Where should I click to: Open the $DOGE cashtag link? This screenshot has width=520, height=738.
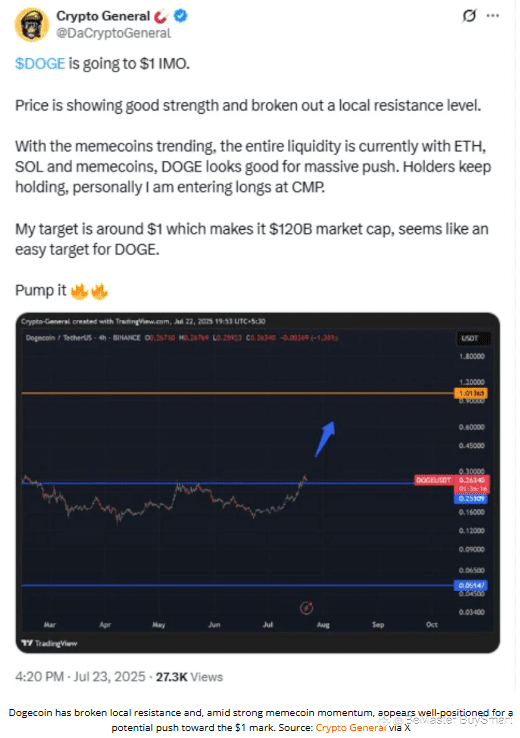pyautogui.click(x=40, y=64)
